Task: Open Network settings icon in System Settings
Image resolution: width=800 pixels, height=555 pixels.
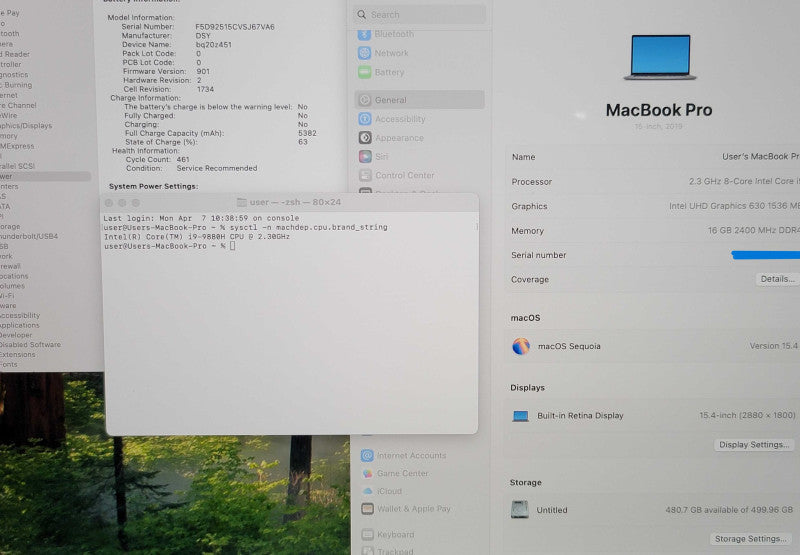Action: click(x=364, y=53)
